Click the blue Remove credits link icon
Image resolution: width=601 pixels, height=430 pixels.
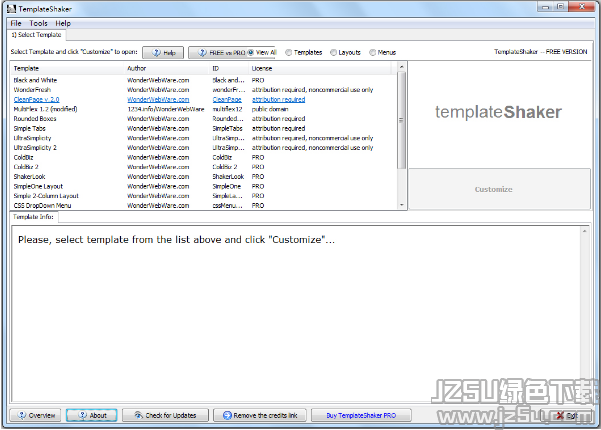tap(227, 415)
